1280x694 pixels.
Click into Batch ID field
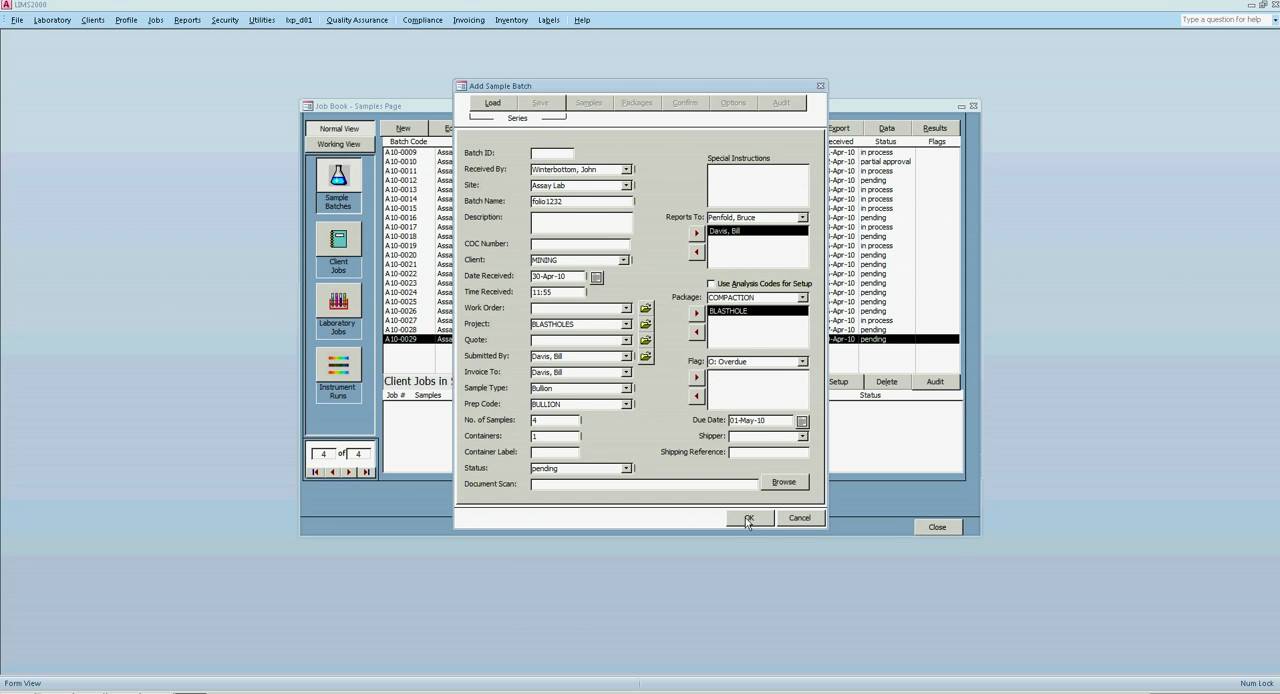click(x=552, y=153)
